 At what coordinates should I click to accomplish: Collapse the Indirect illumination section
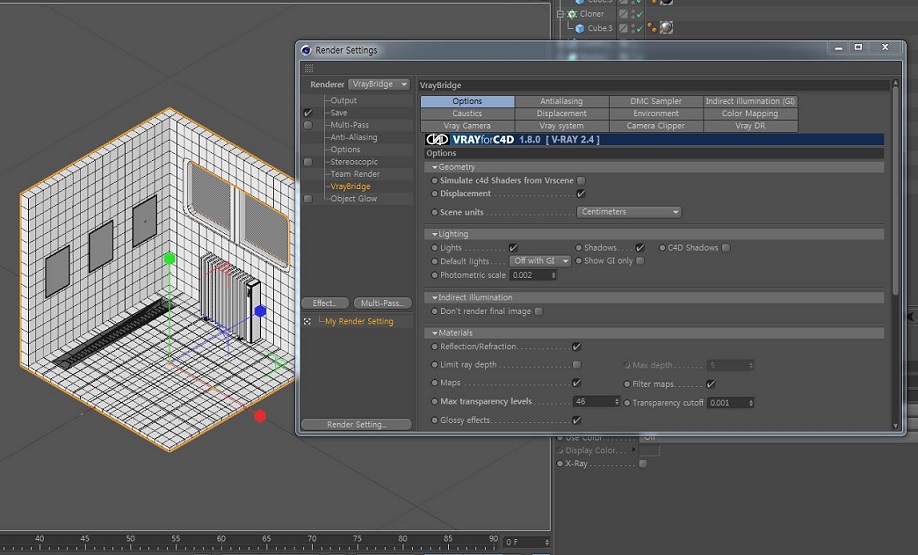tap(434, 297)
